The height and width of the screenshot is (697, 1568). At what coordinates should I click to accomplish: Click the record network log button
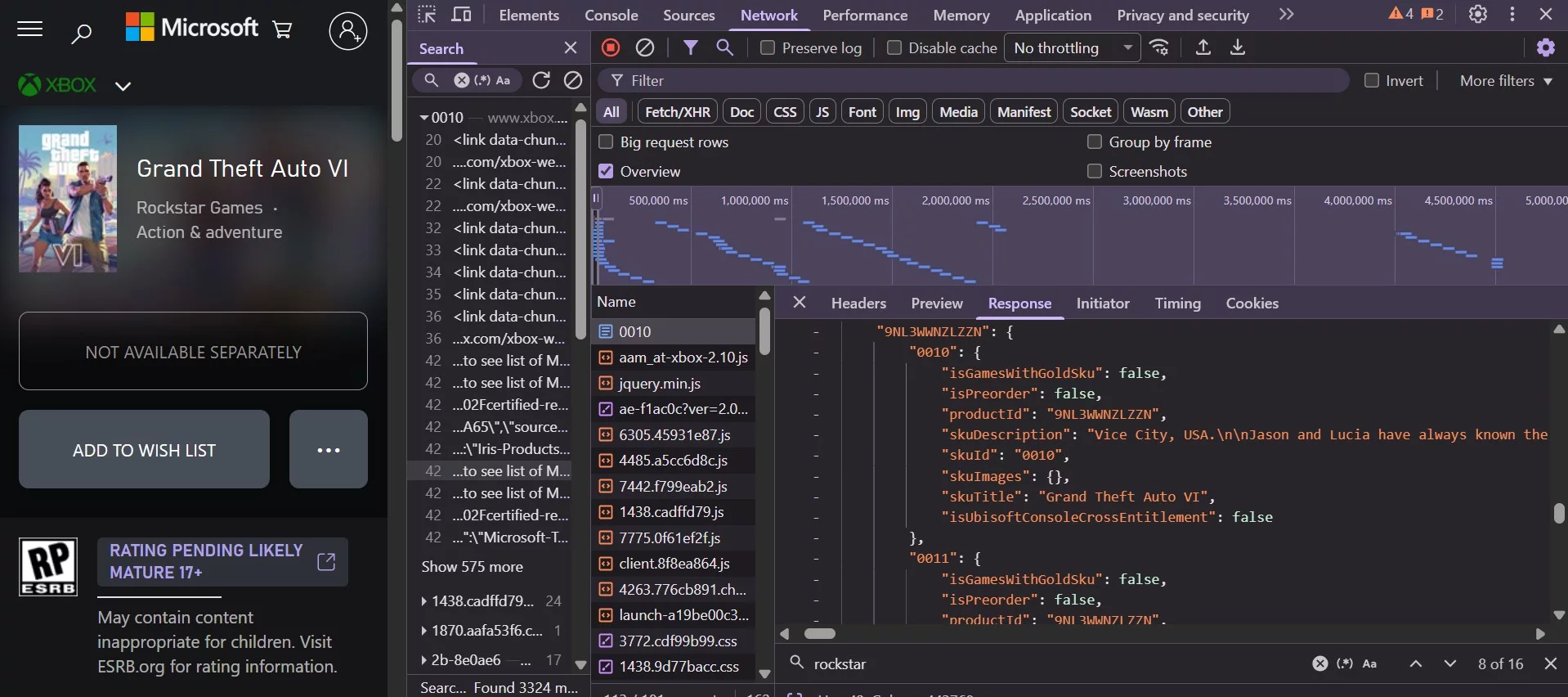pos(610,47)
